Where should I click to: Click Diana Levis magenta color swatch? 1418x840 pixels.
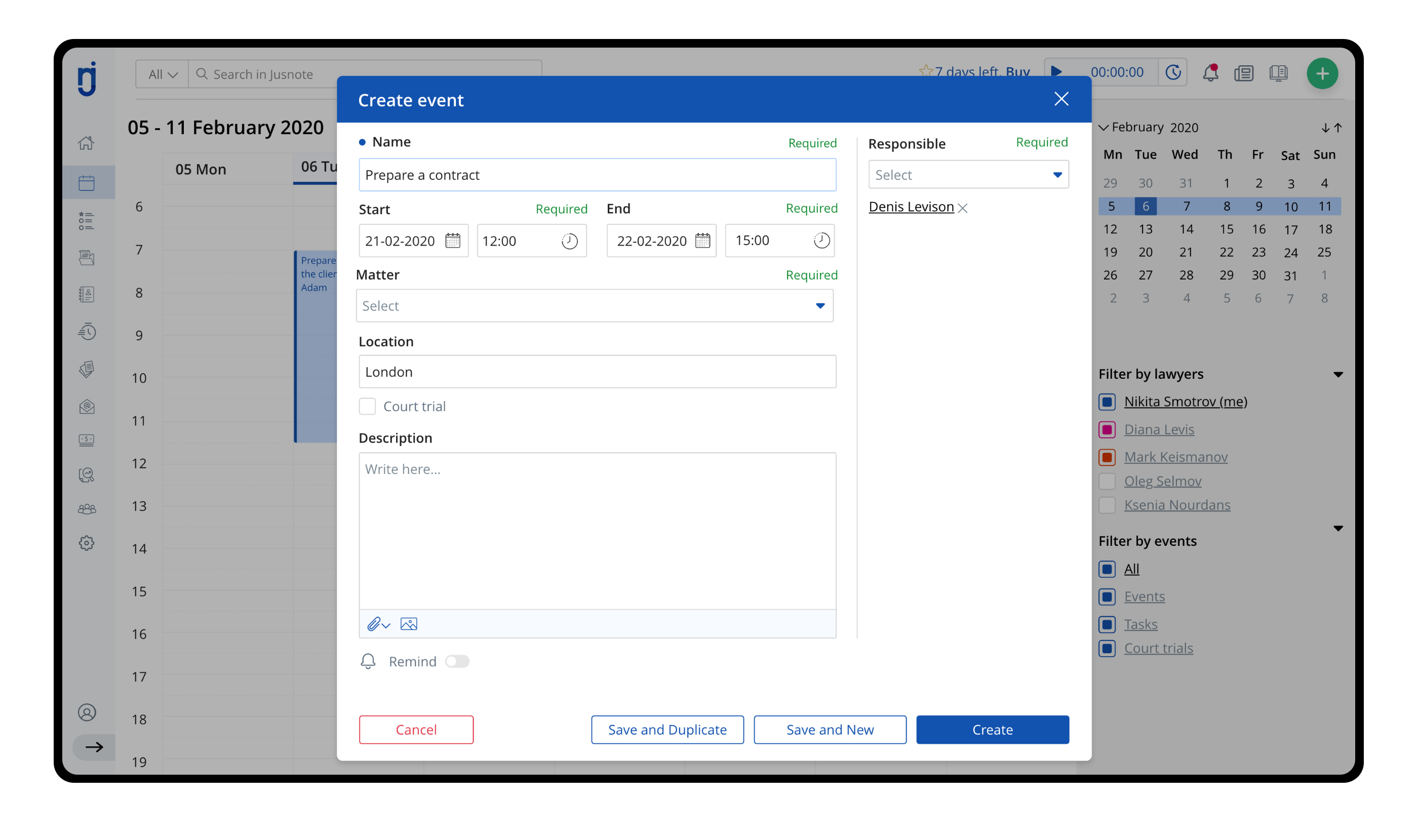point(1107,430)
